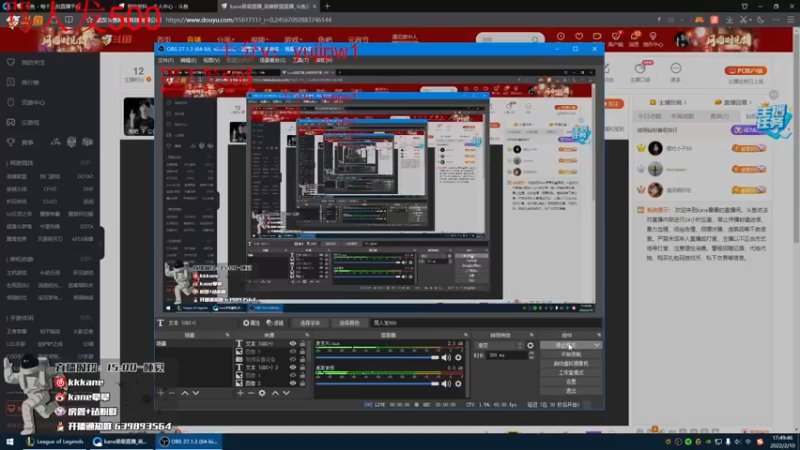
Task: Open followed heart icon in Douyu header
Action: coord(579,37)
